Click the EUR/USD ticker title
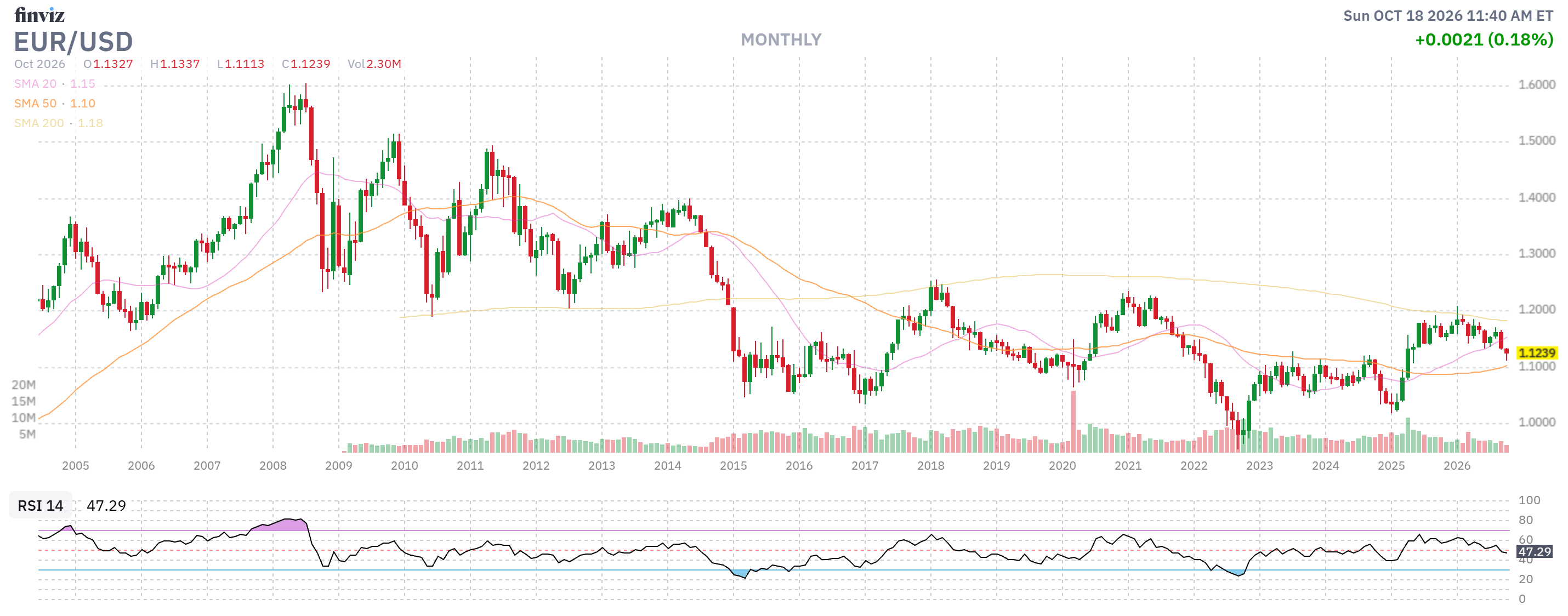The height and width of the screenshot is (616, 1568). 73,42
